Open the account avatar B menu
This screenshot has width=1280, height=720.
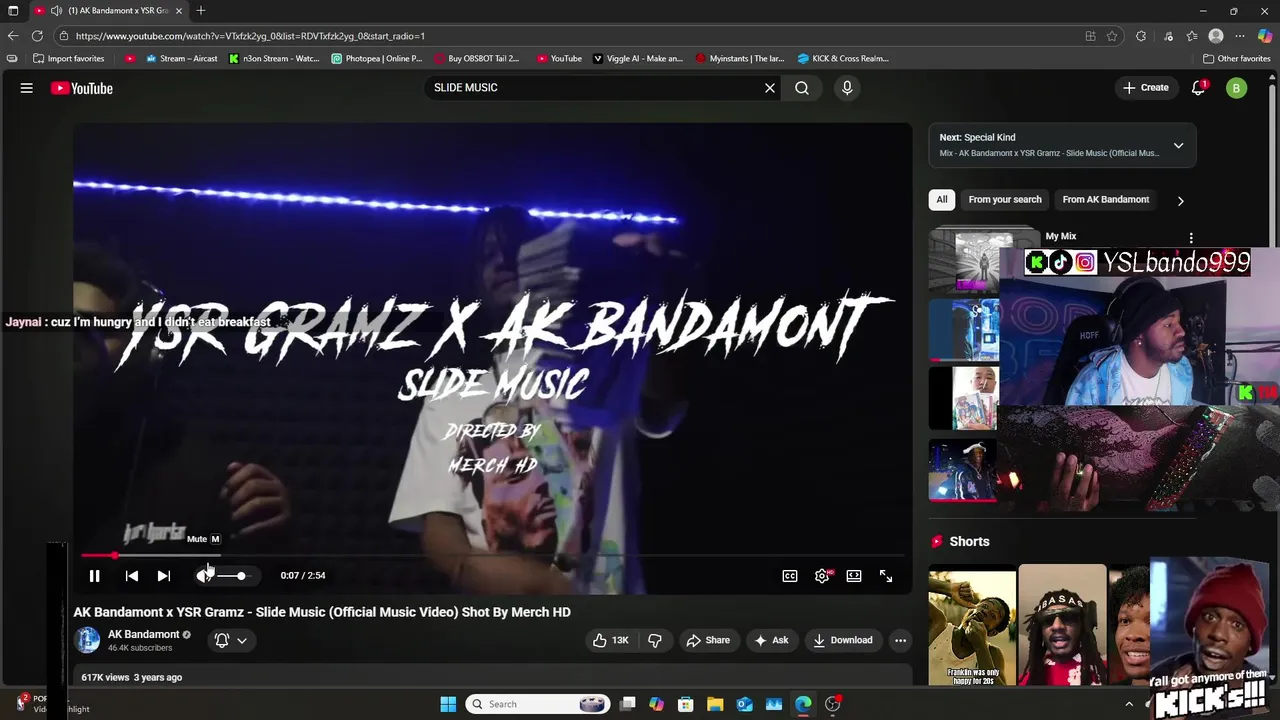click(x=1236, y=88)
